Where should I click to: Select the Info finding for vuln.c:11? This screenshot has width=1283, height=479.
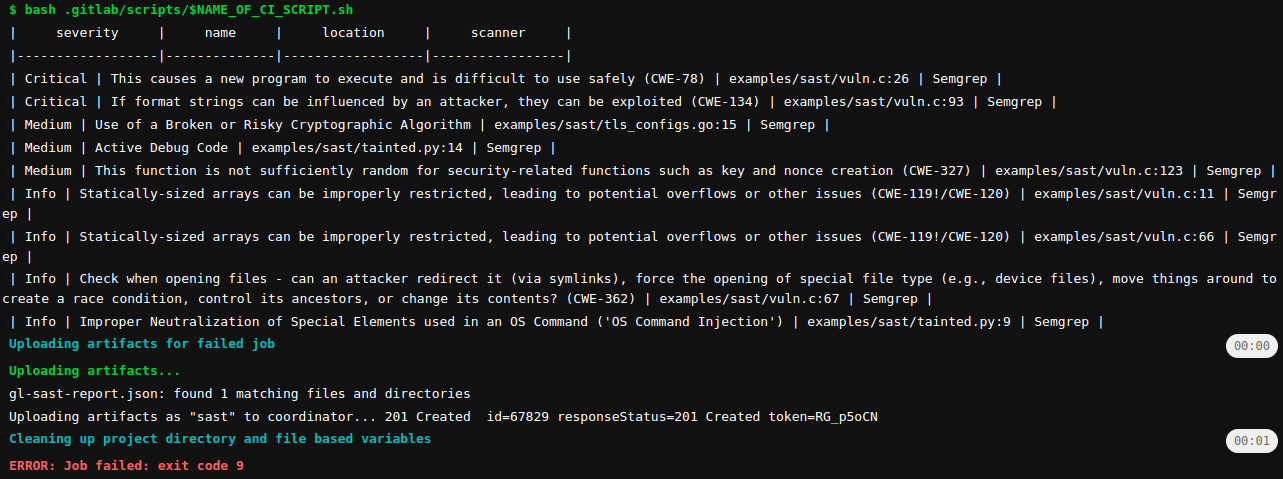click(640, 195)
